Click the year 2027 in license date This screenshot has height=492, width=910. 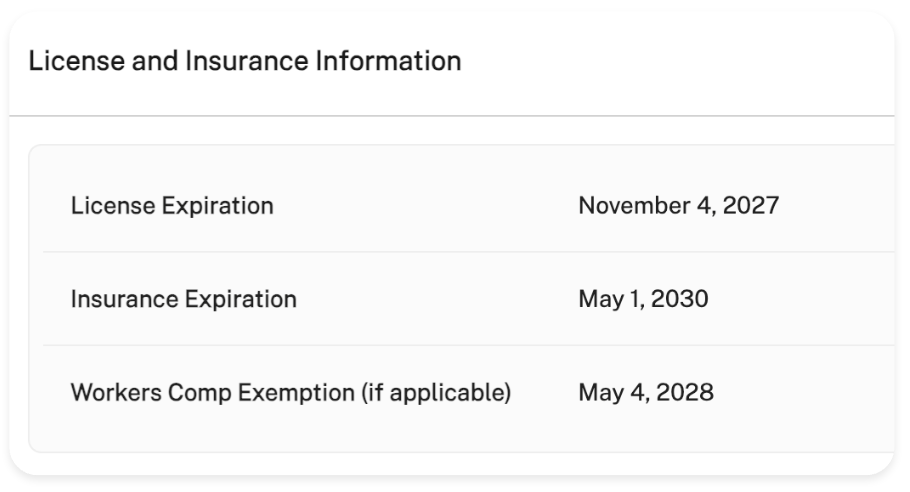click(x=750, y=206)
